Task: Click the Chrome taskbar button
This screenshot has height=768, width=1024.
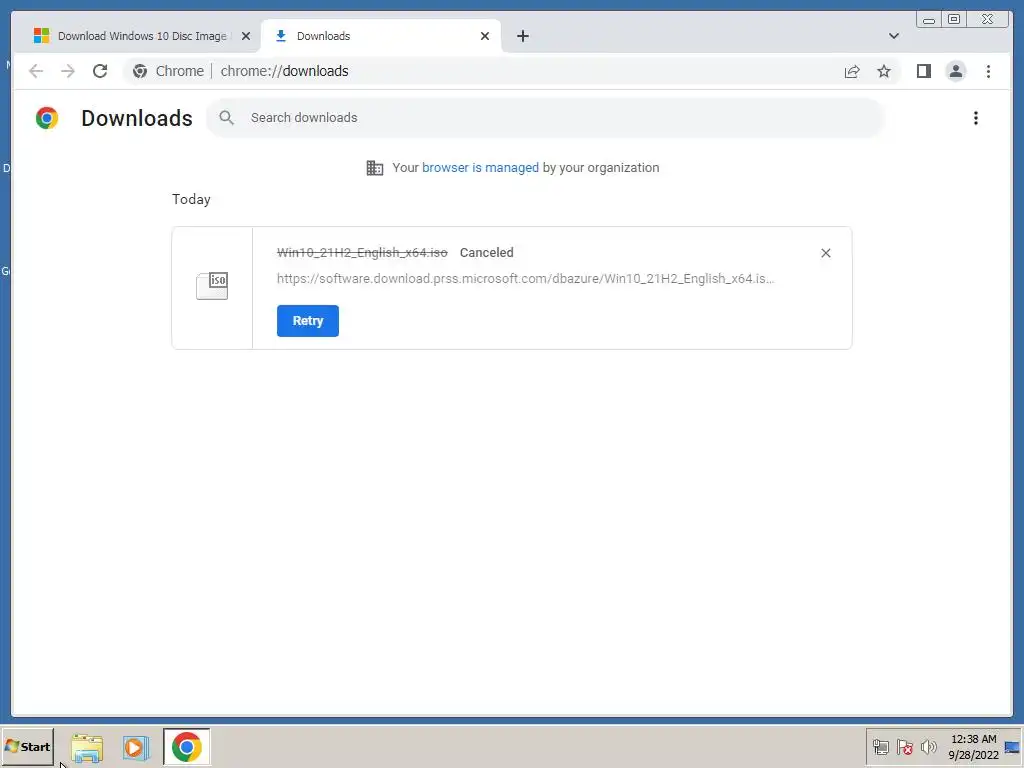Action: [187, 747]
